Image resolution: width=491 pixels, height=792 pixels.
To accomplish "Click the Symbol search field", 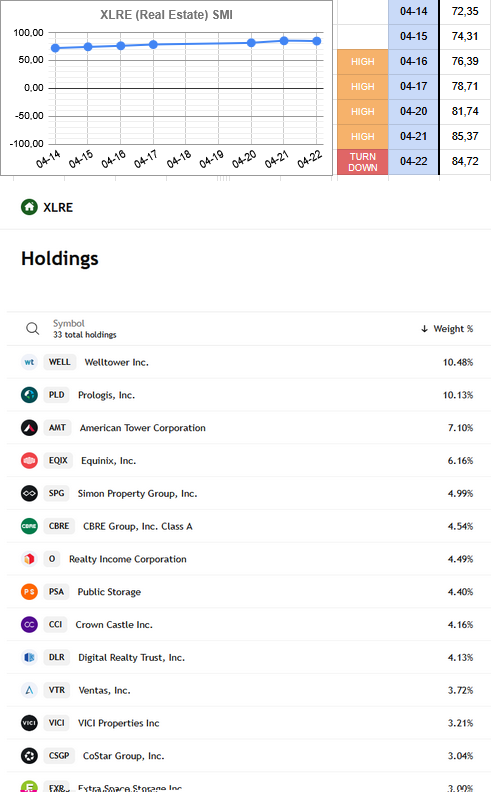I will point(84,329).
